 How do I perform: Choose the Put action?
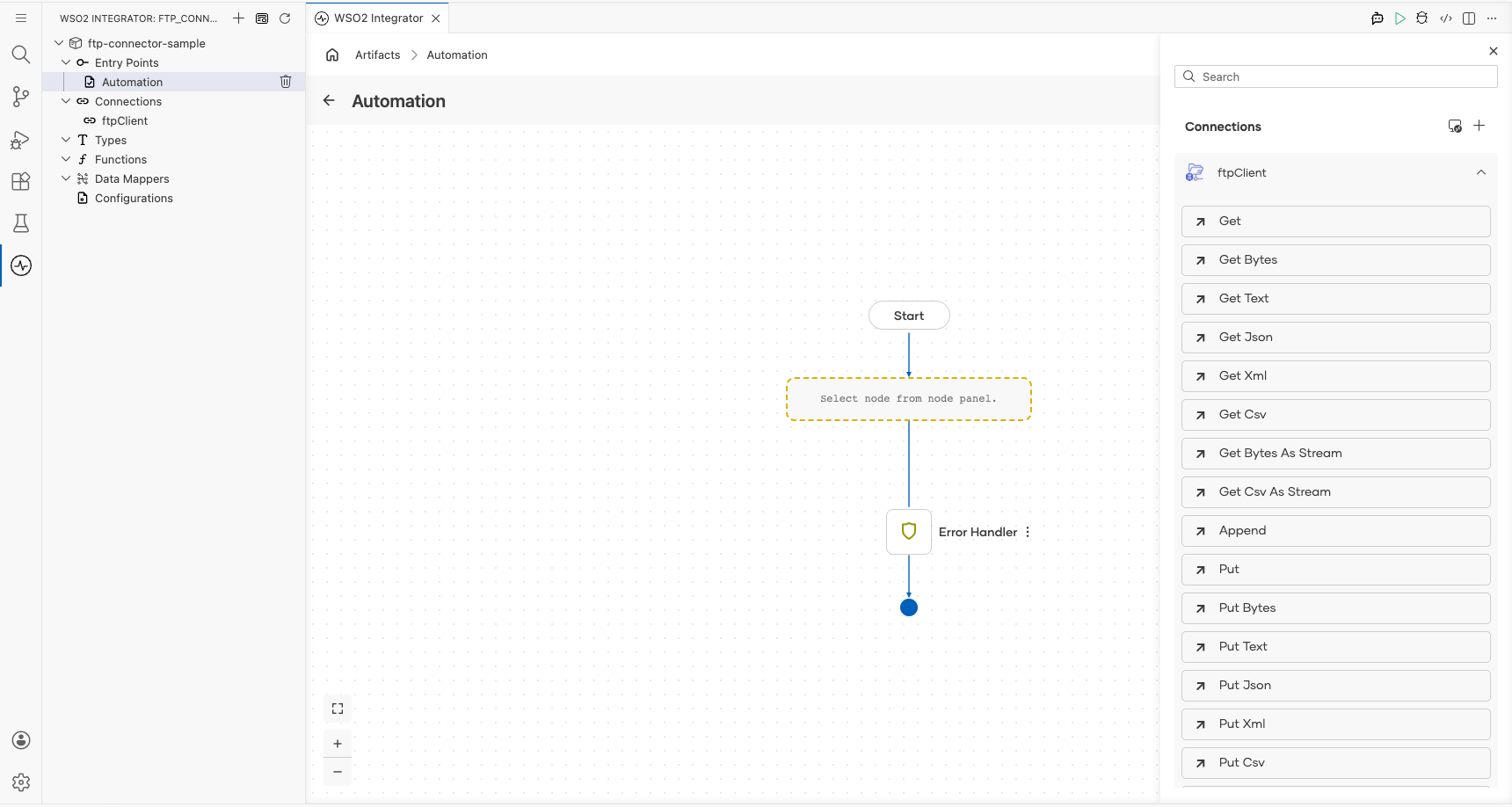pos(1336,570)
